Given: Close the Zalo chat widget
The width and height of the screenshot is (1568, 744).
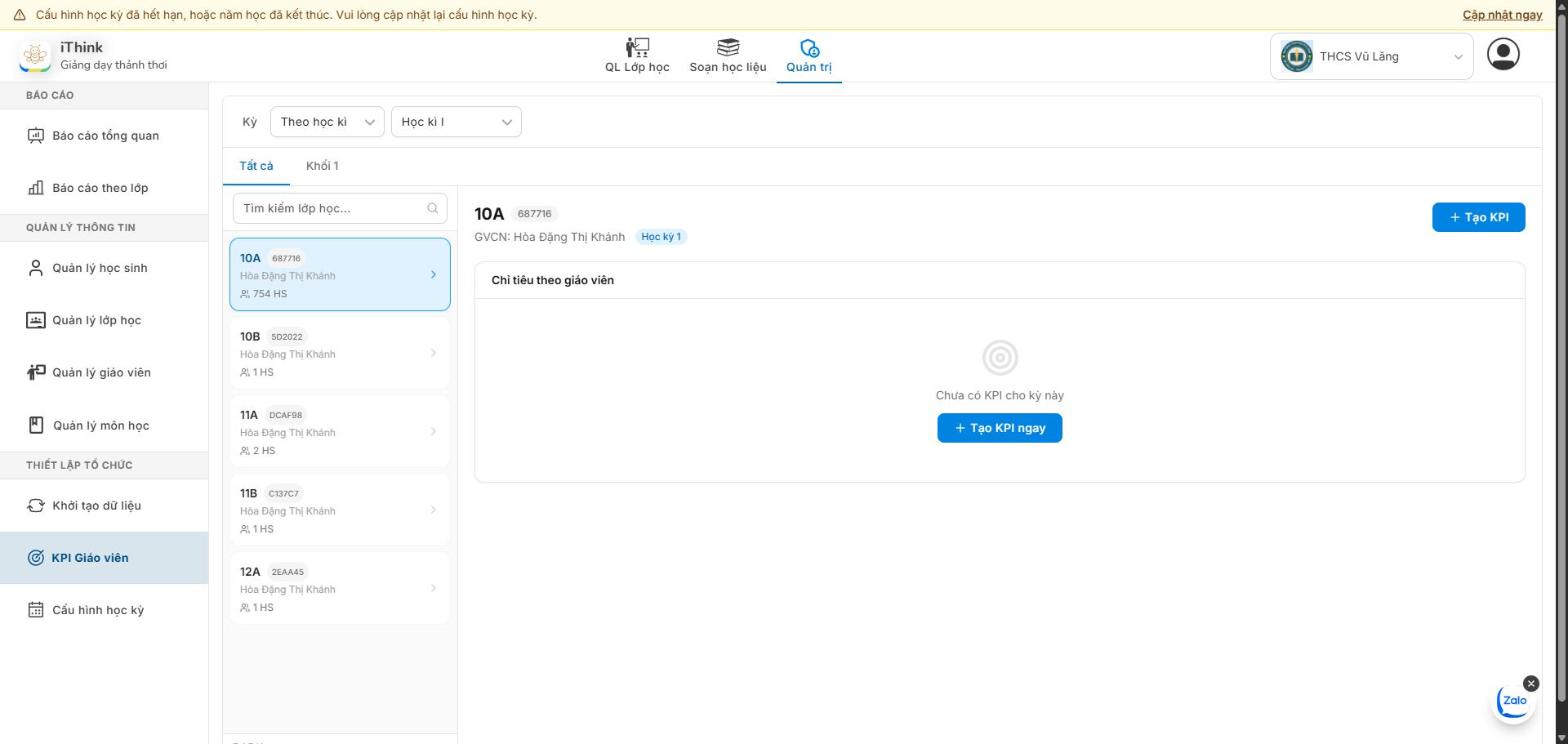Looking at the screenshot, I should pos(1531,684).
